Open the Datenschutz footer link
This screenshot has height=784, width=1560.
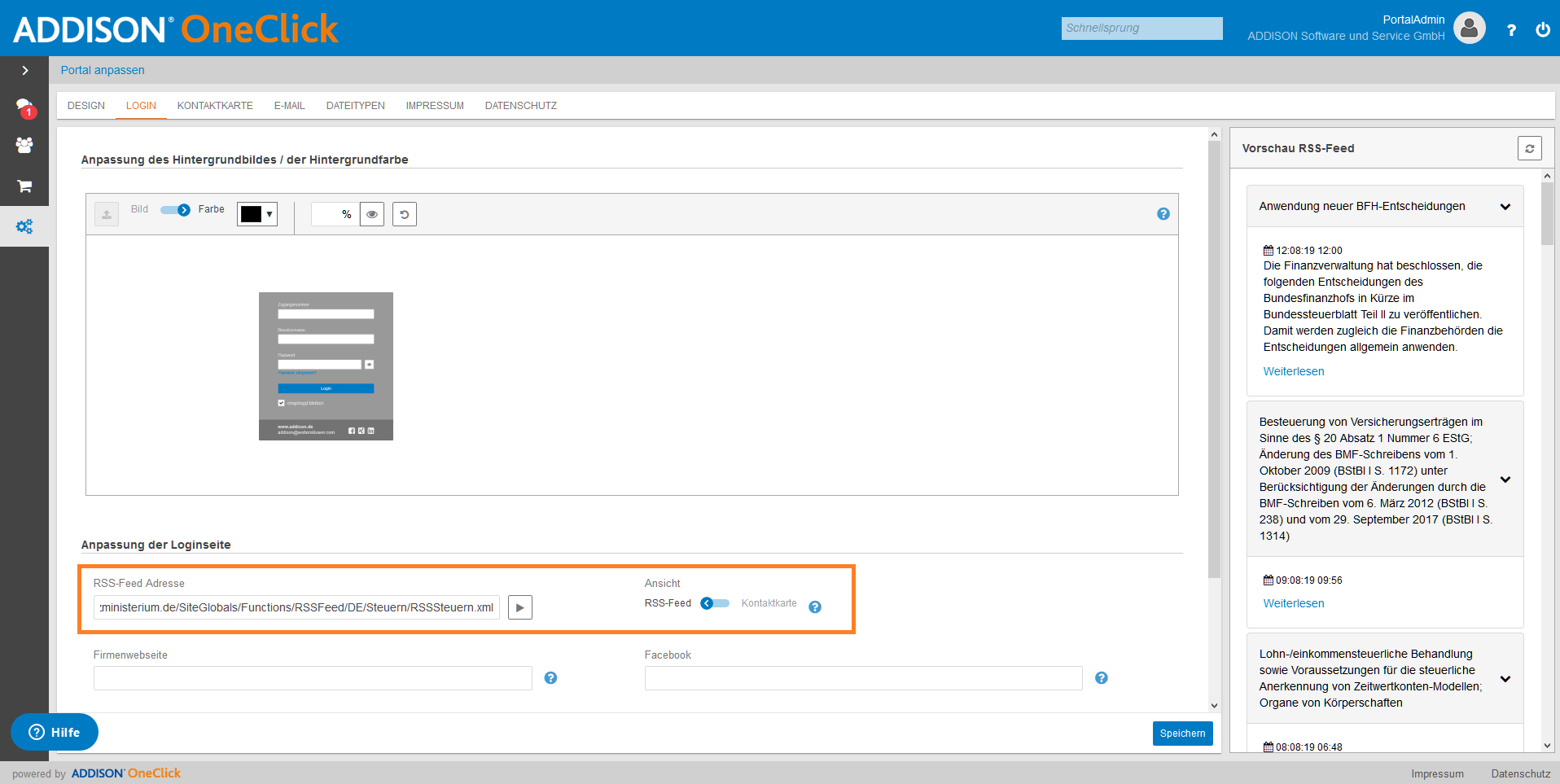[x=1520, y=774]
